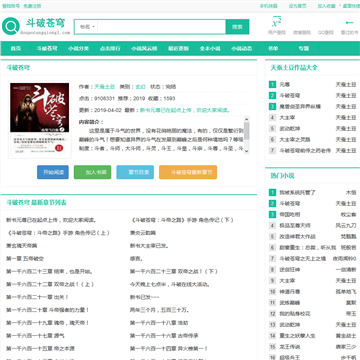Image resolution: width=360 pixels, height=360 pixels.
Task: Click the green 搜索 search button
Action: (x=237, y=27)
